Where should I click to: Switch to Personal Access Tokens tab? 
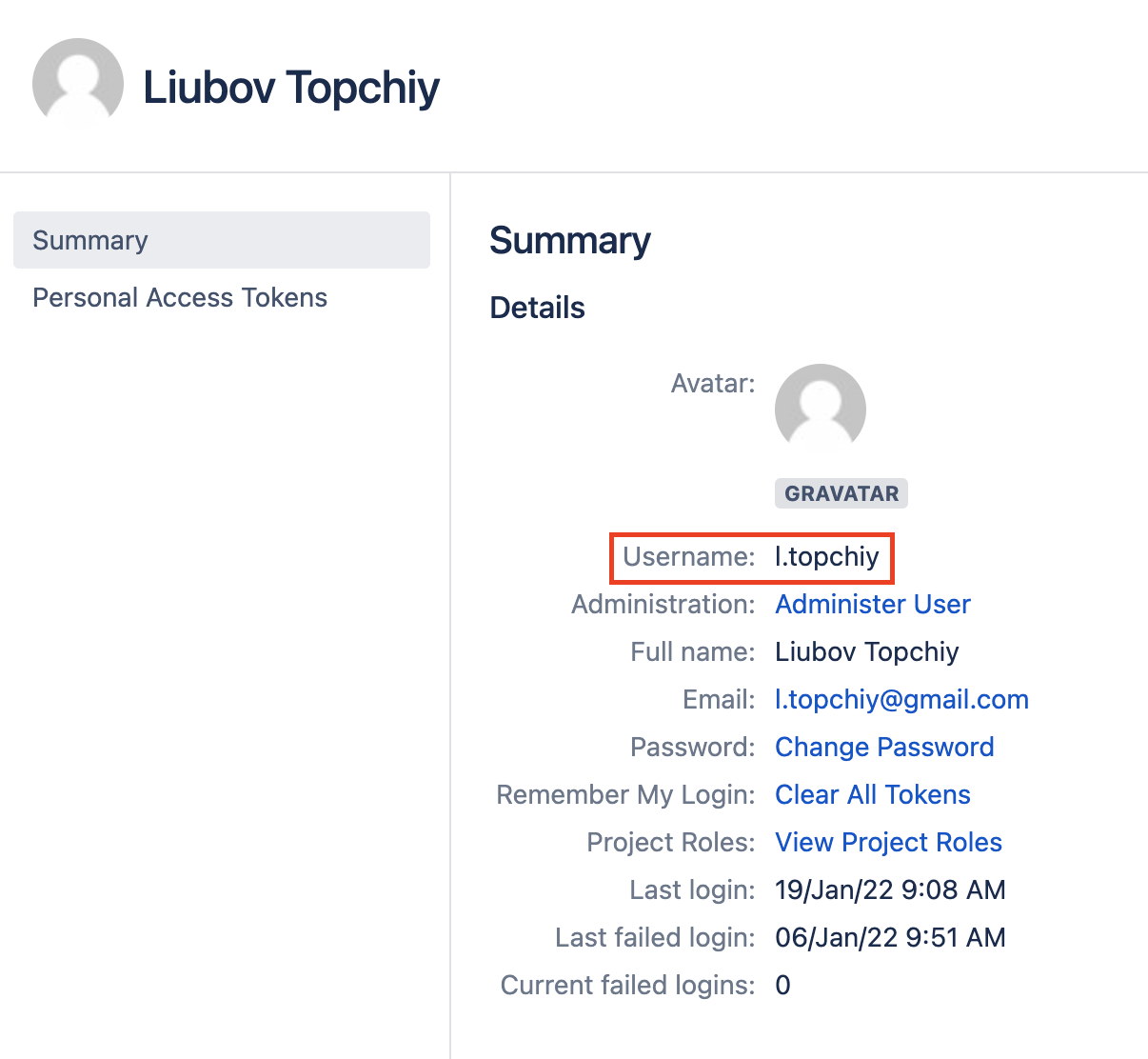tap(180, 297)
